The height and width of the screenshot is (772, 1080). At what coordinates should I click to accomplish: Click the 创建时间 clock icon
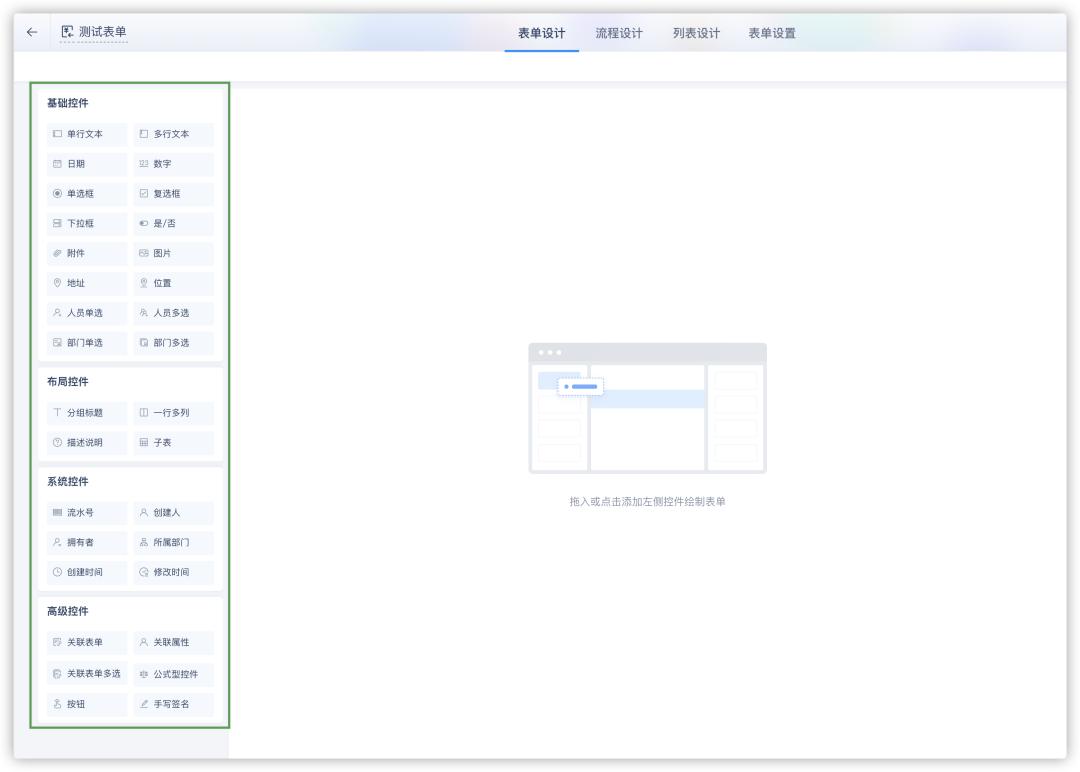57,572
